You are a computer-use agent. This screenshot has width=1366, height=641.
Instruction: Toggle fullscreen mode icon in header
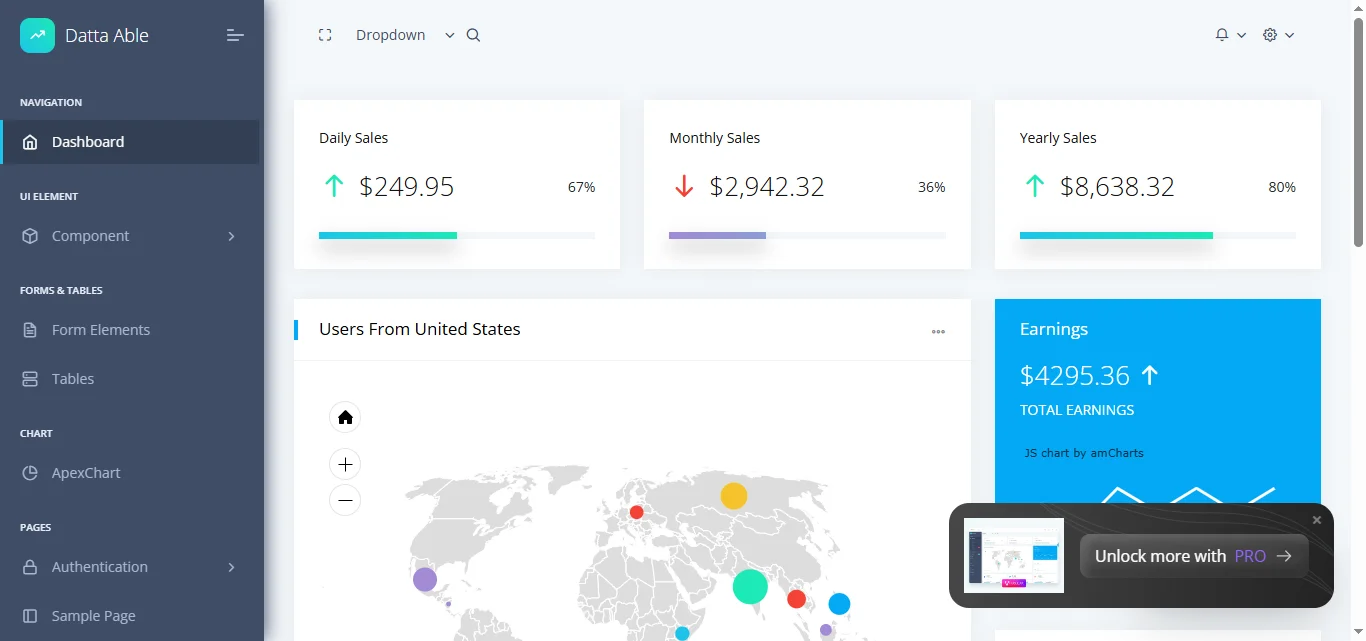[x=325, y=35]
